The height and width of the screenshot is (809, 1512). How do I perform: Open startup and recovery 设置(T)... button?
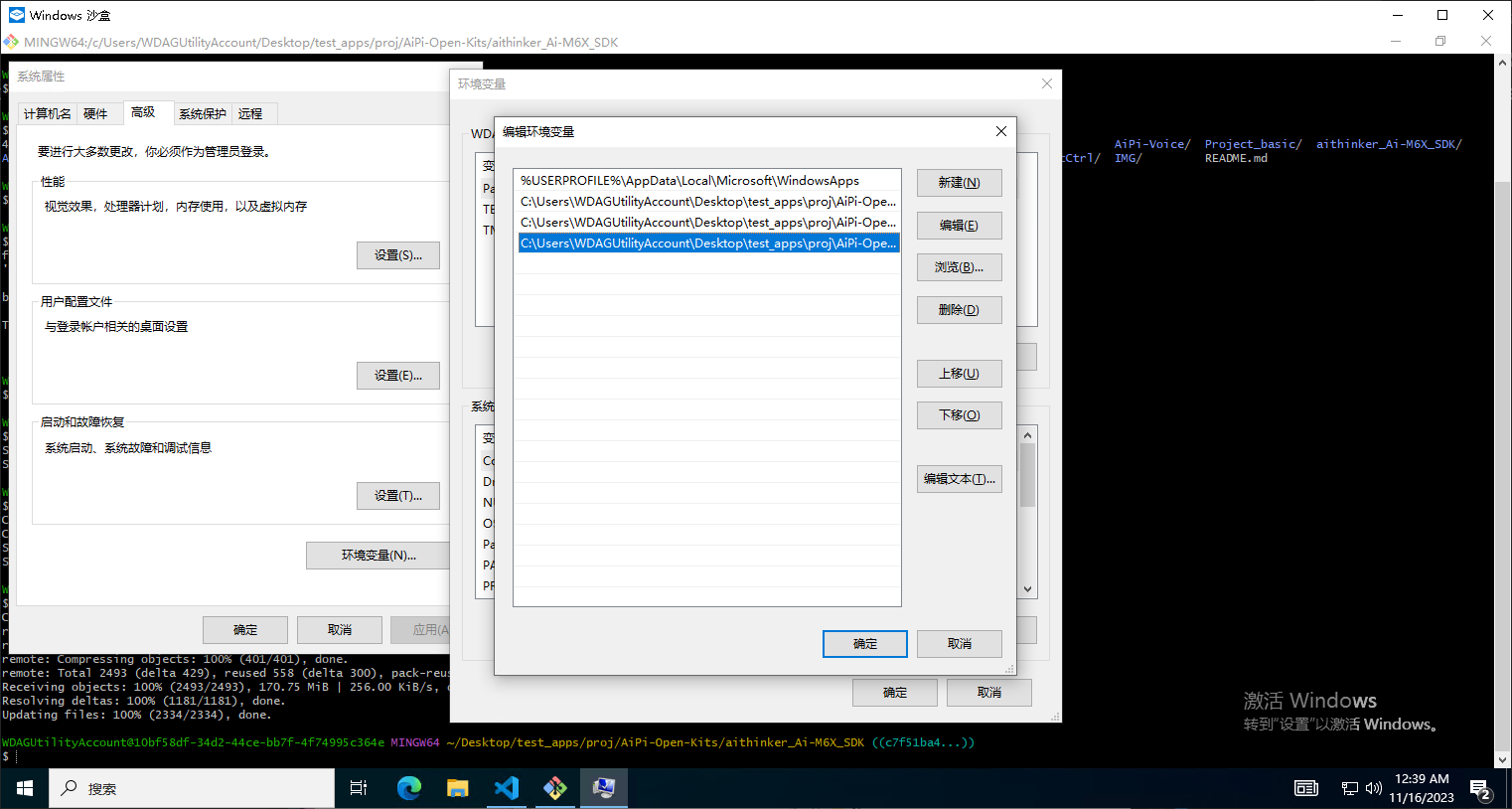397,496
